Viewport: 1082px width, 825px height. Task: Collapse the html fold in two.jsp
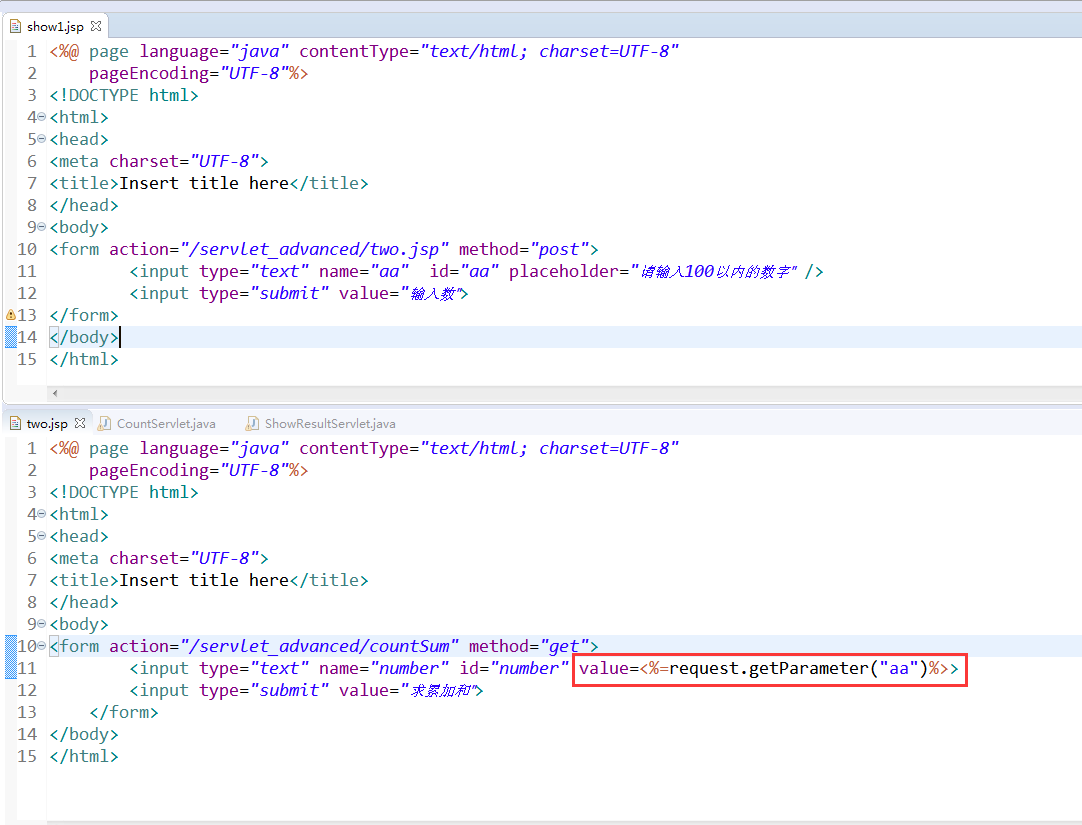[41, 515]
